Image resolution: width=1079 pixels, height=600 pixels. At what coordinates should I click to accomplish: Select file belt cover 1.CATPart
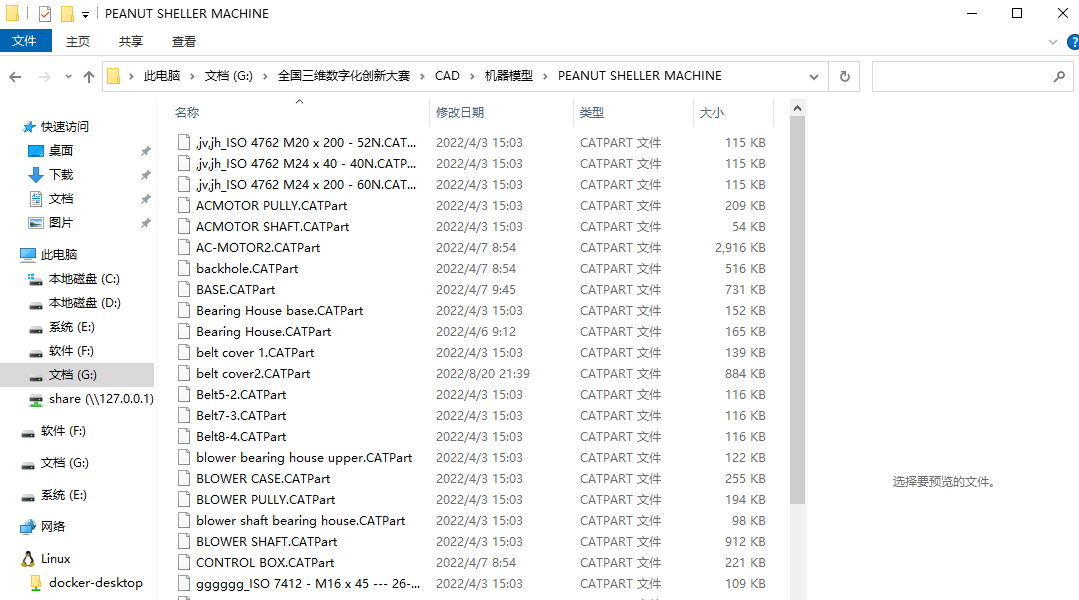click(255, 352)
